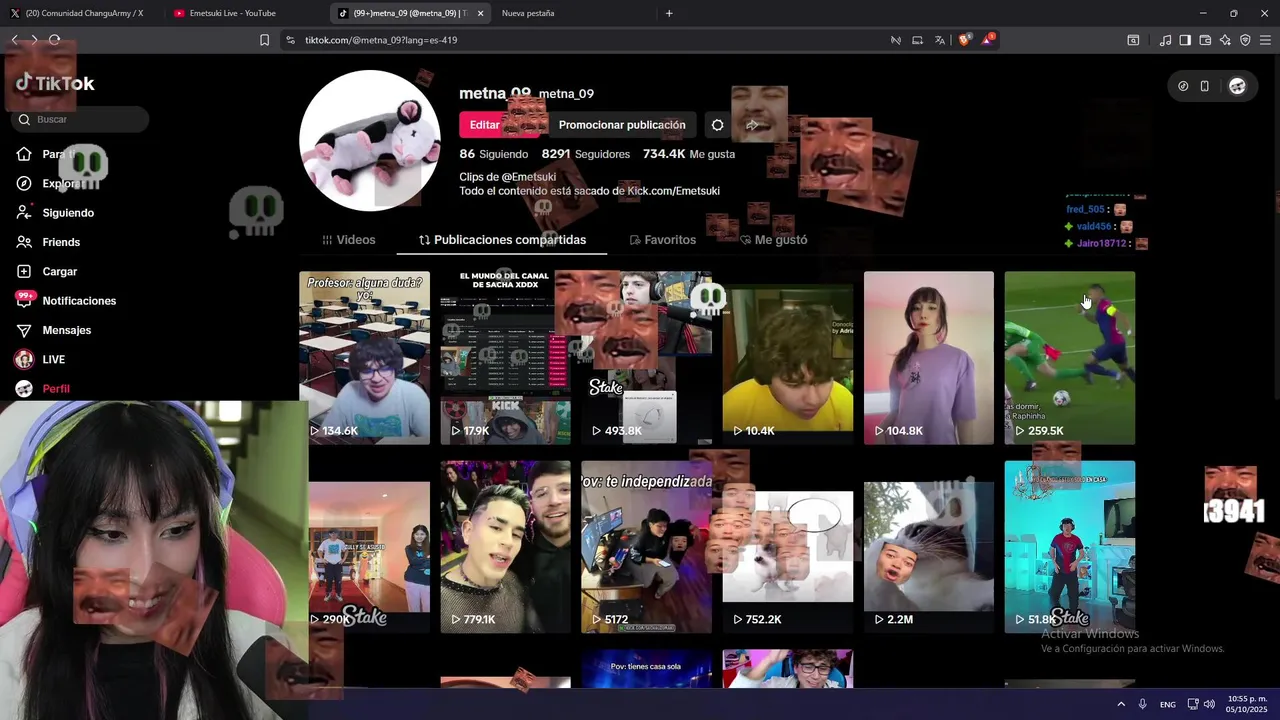Reload the page in the browser

pyautogui.click(x=54, y=40)
